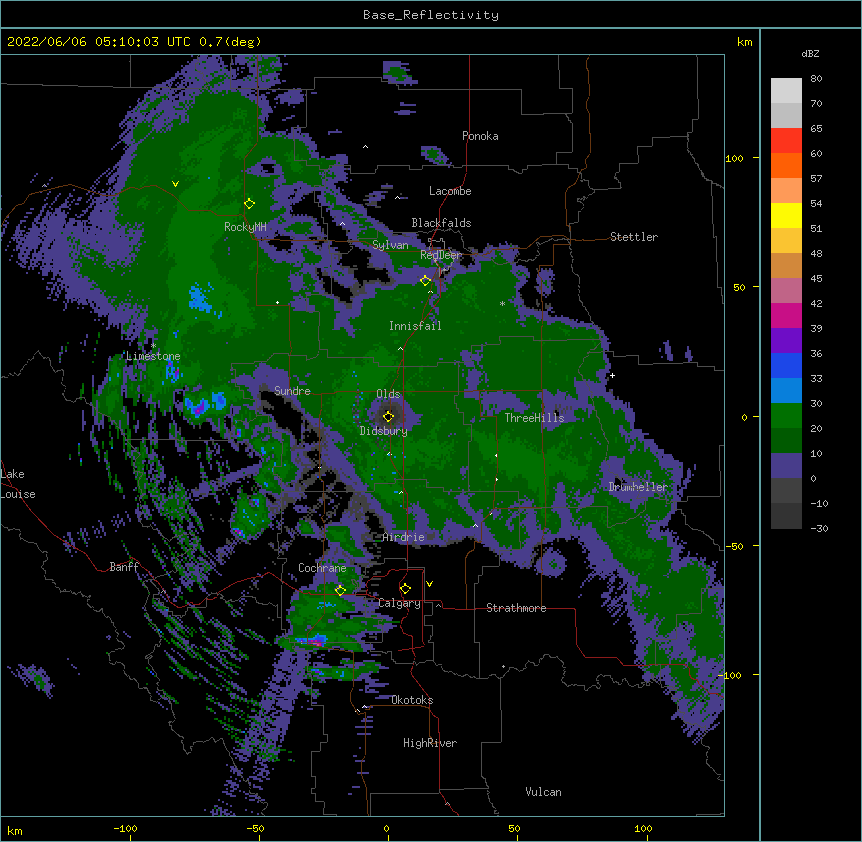
Task: Click the Okotoks town label
Action: click(412, 700)
